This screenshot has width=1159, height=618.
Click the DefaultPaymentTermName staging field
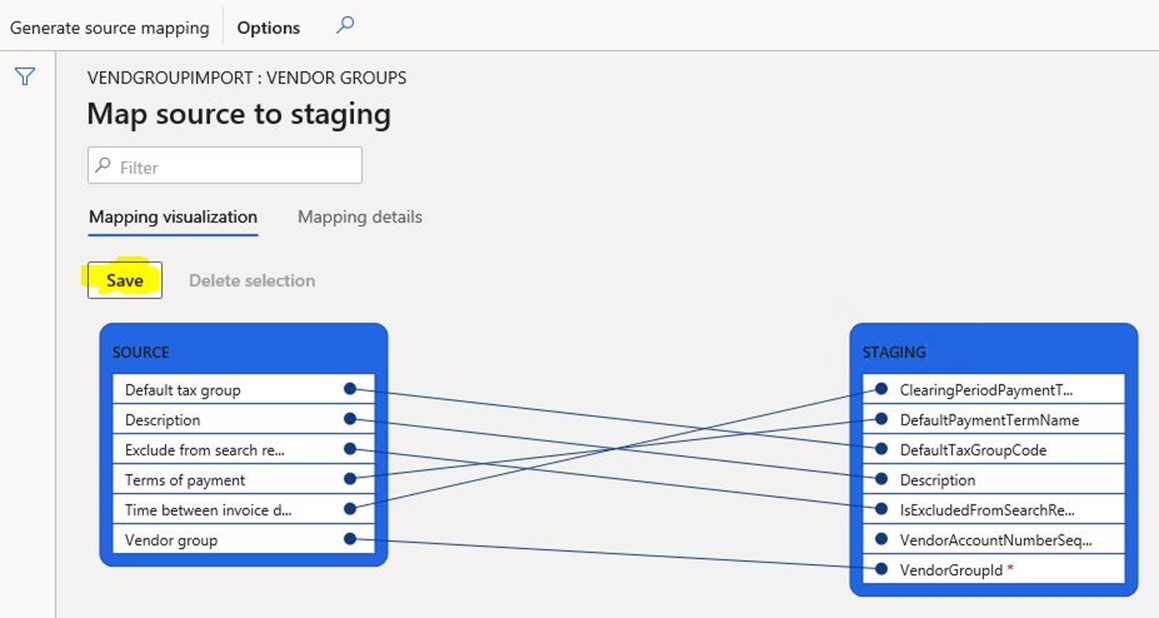coord(989,420)
